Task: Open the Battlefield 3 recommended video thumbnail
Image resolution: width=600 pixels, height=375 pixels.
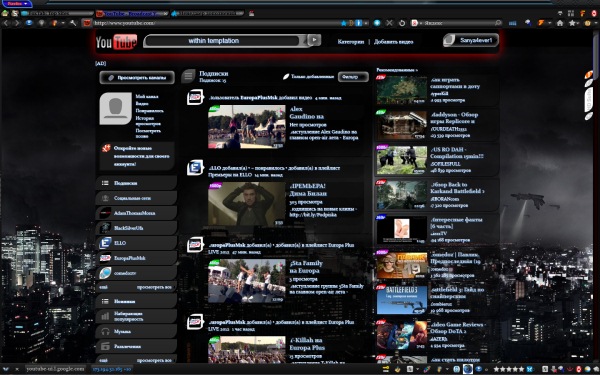Action: [401, 300]
